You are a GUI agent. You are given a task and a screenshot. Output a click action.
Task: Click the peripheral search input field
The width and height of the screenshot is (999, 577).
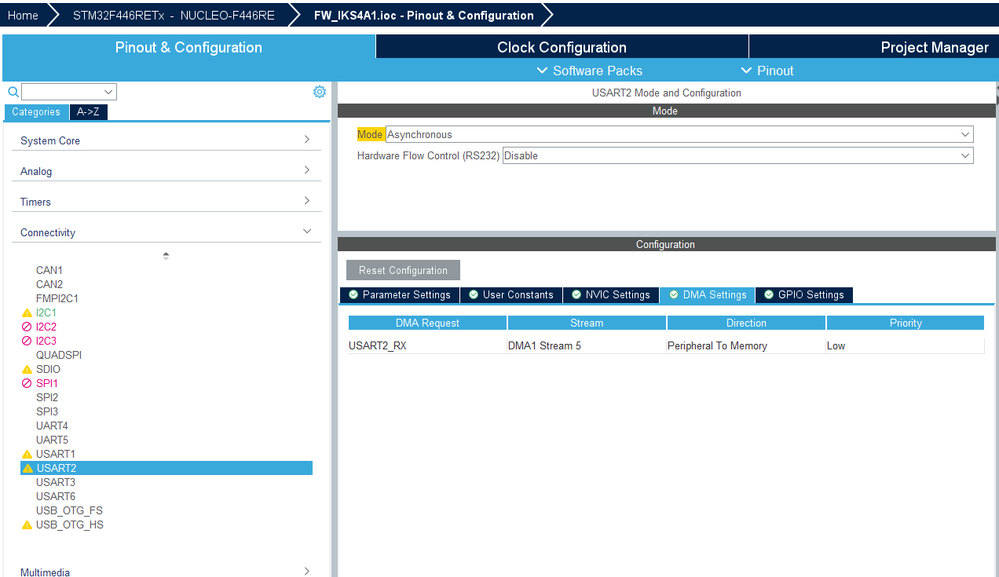(62, 92)
